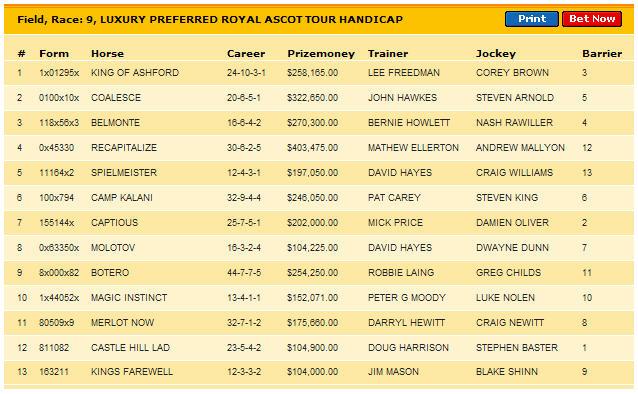Select horse KING OF ASHFORD
638x394 pixels.
tap(135, 73)
